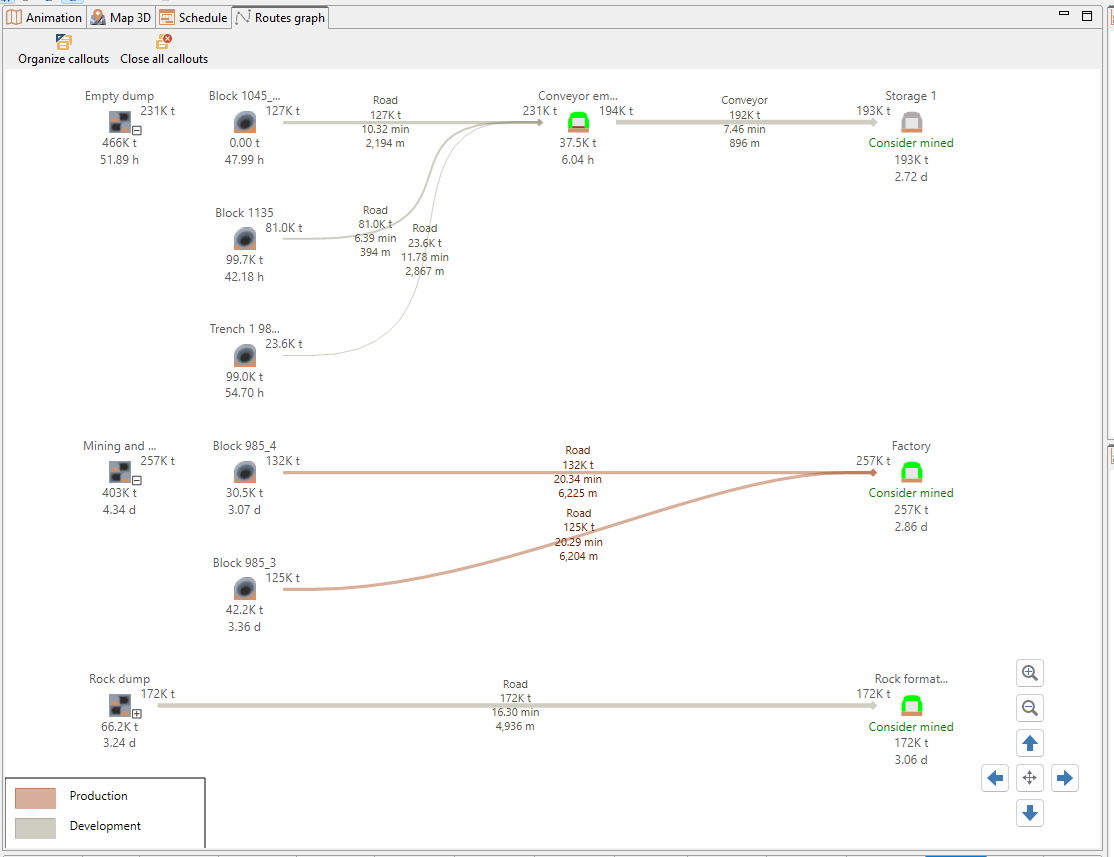Zoom out of the routes graph
This screenshot has width=1114, height=857.
1029,708
